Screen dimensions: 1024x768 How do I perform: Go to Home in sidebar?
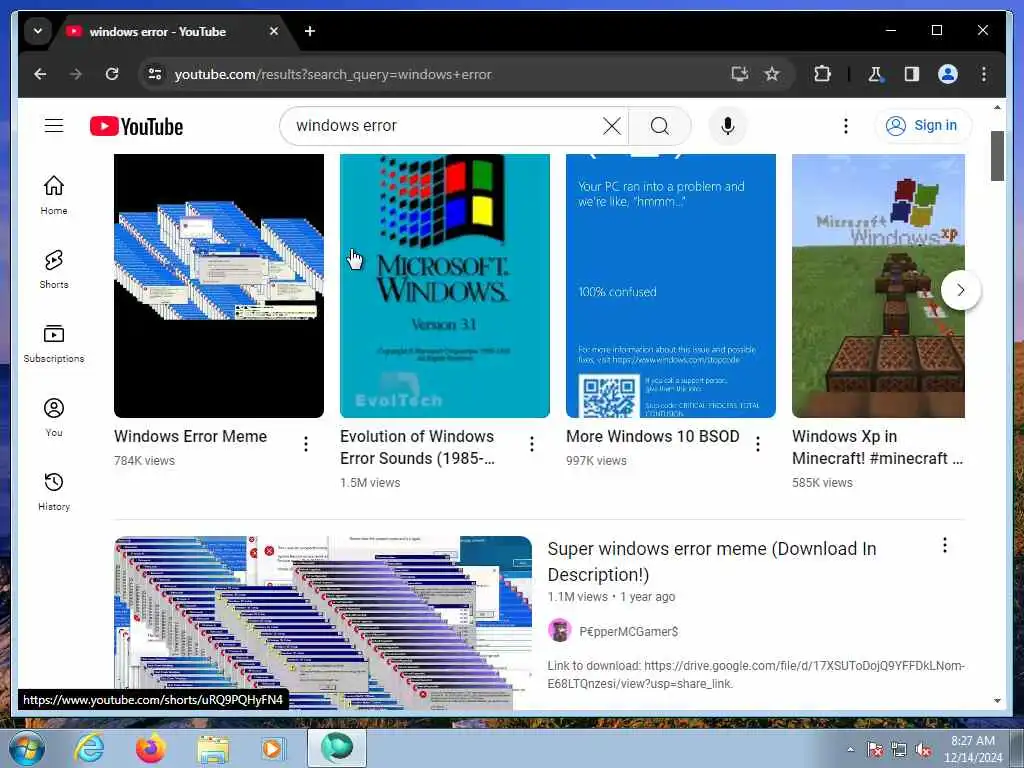click(x=54, y=195)
